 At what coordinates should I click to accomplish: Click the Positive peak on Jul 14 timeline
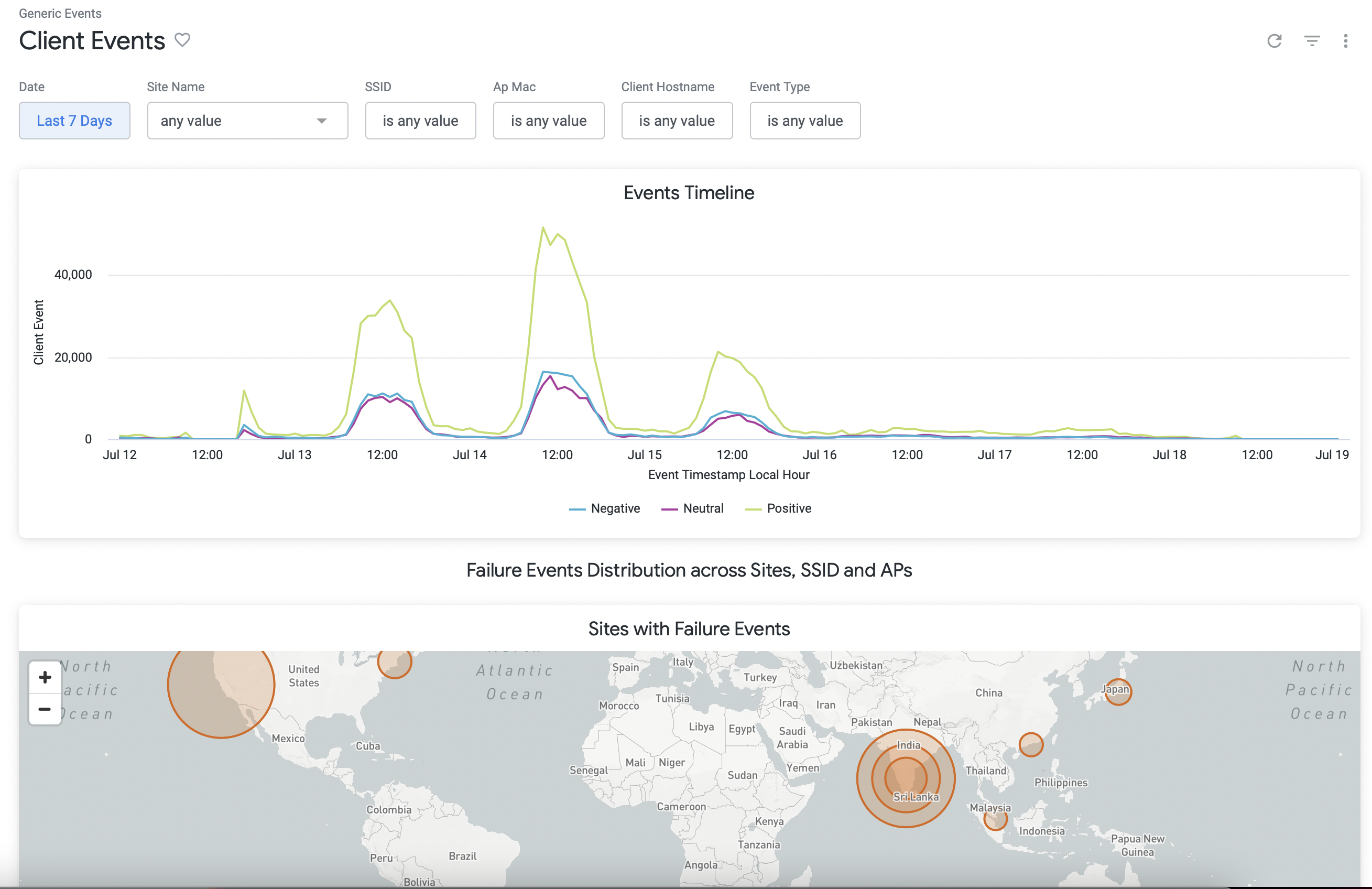543,227
